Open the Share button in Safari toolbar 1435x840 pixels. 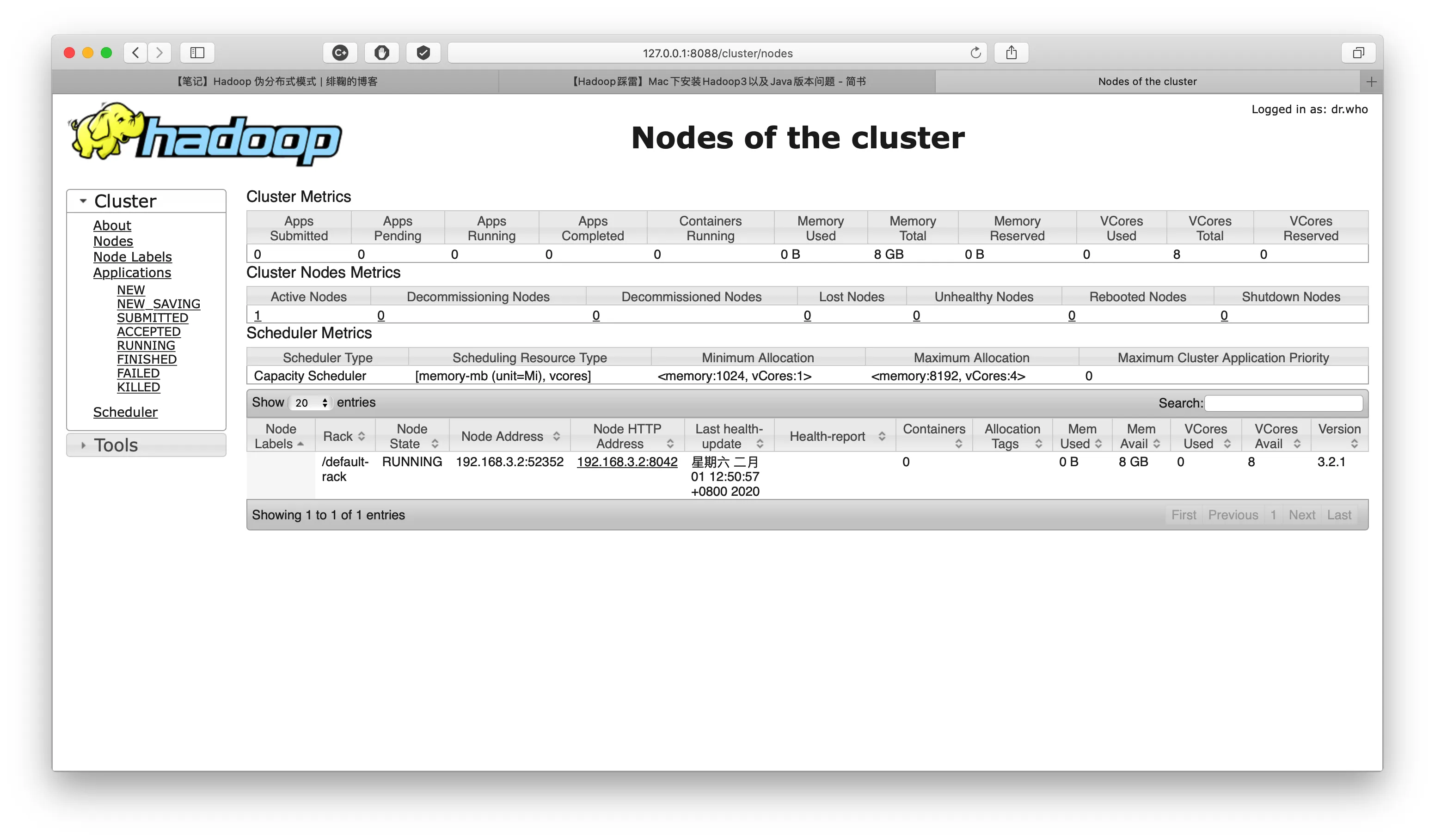pos(1012,53)
